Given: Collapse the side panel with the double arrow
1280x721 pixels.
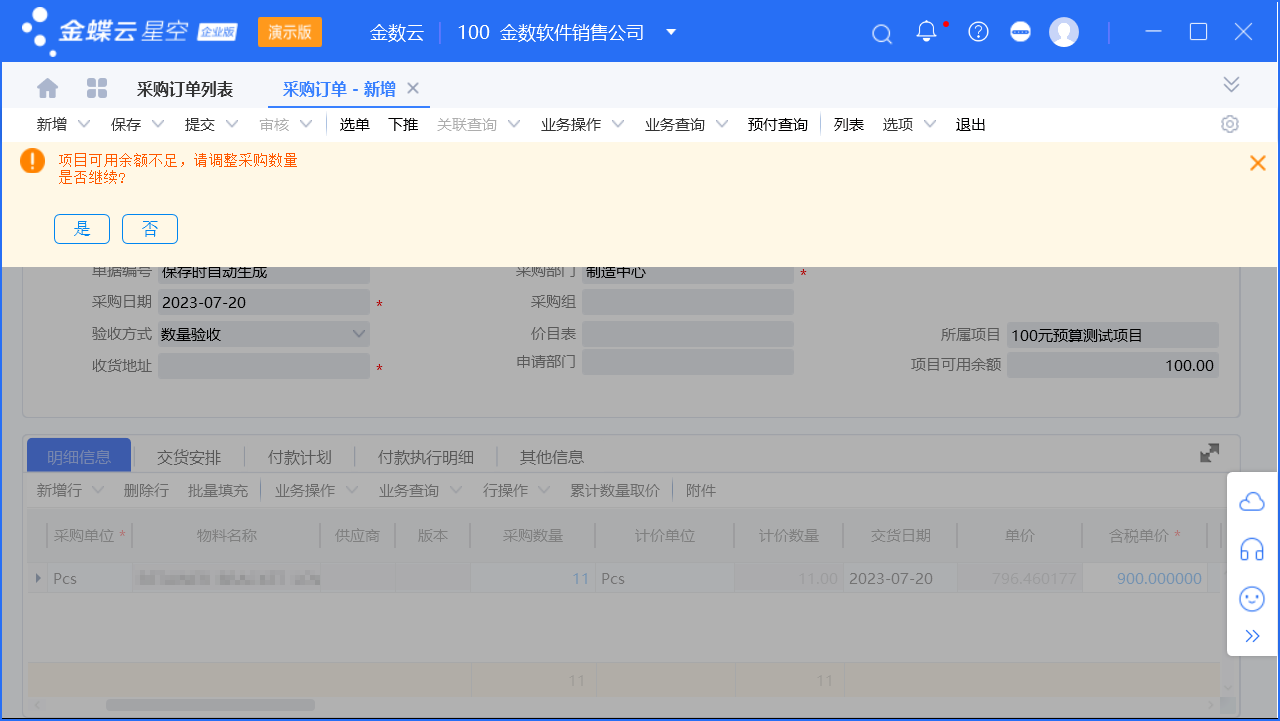Looking at the screenshot, I should click(1252, 636).
